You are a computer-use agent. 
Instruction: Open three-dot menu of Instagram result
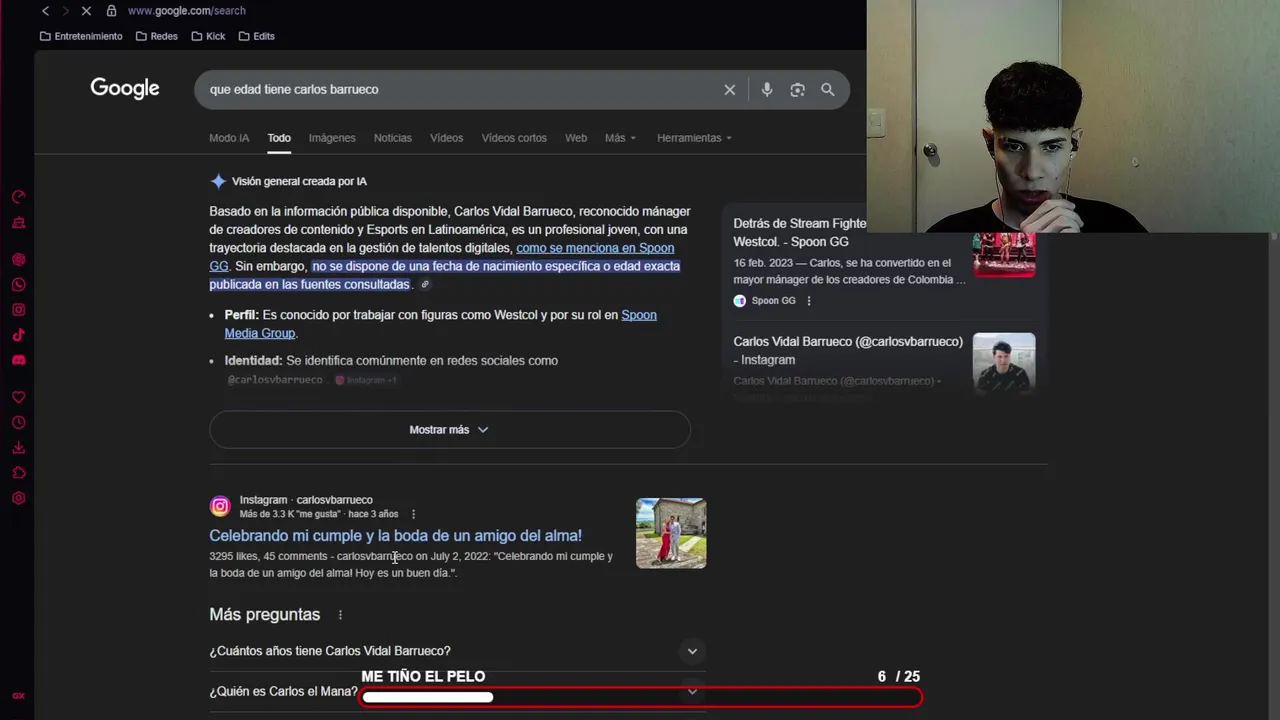click(x=413, y=514)
